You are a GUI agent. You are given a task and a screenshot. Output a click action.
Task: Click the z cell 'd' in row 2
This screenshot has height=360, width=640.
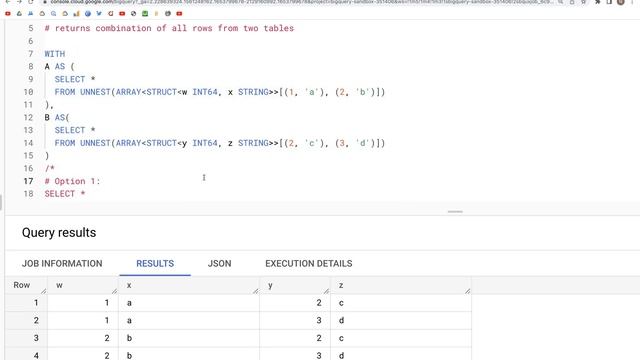click(x=341, y=320)
